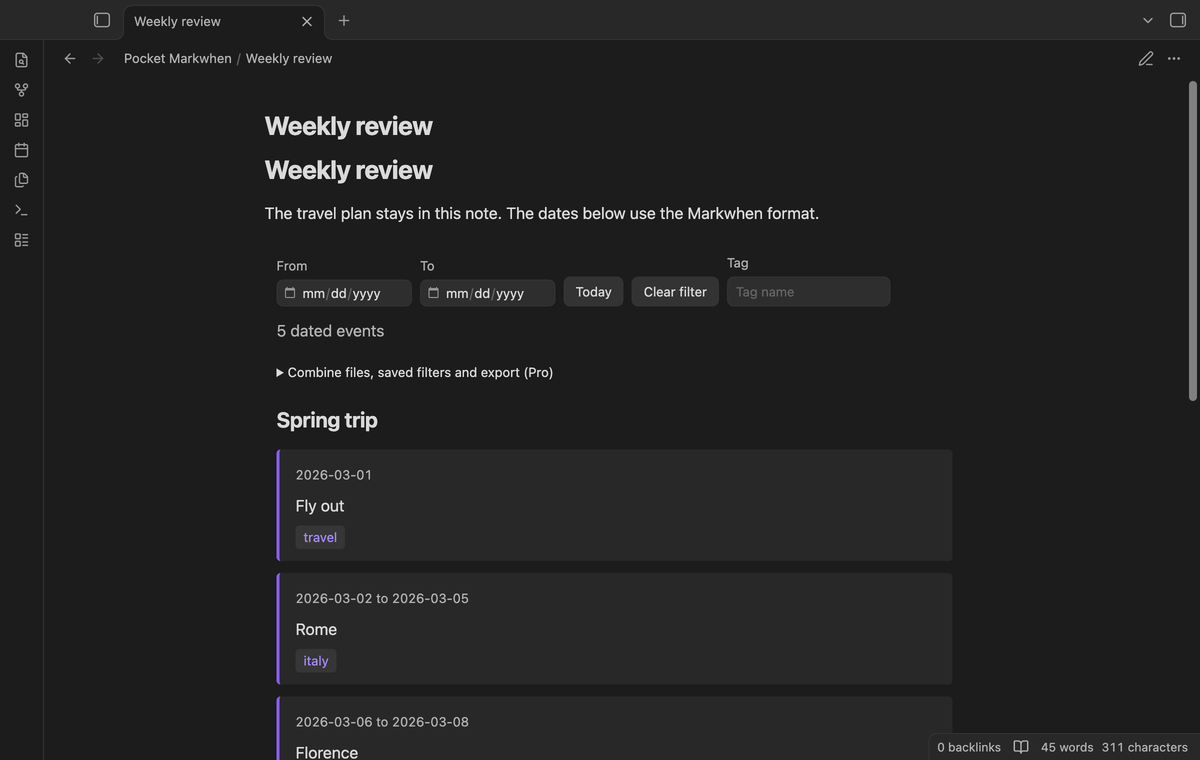
Task: Click 45 words in status bar
Action: 1067,747
